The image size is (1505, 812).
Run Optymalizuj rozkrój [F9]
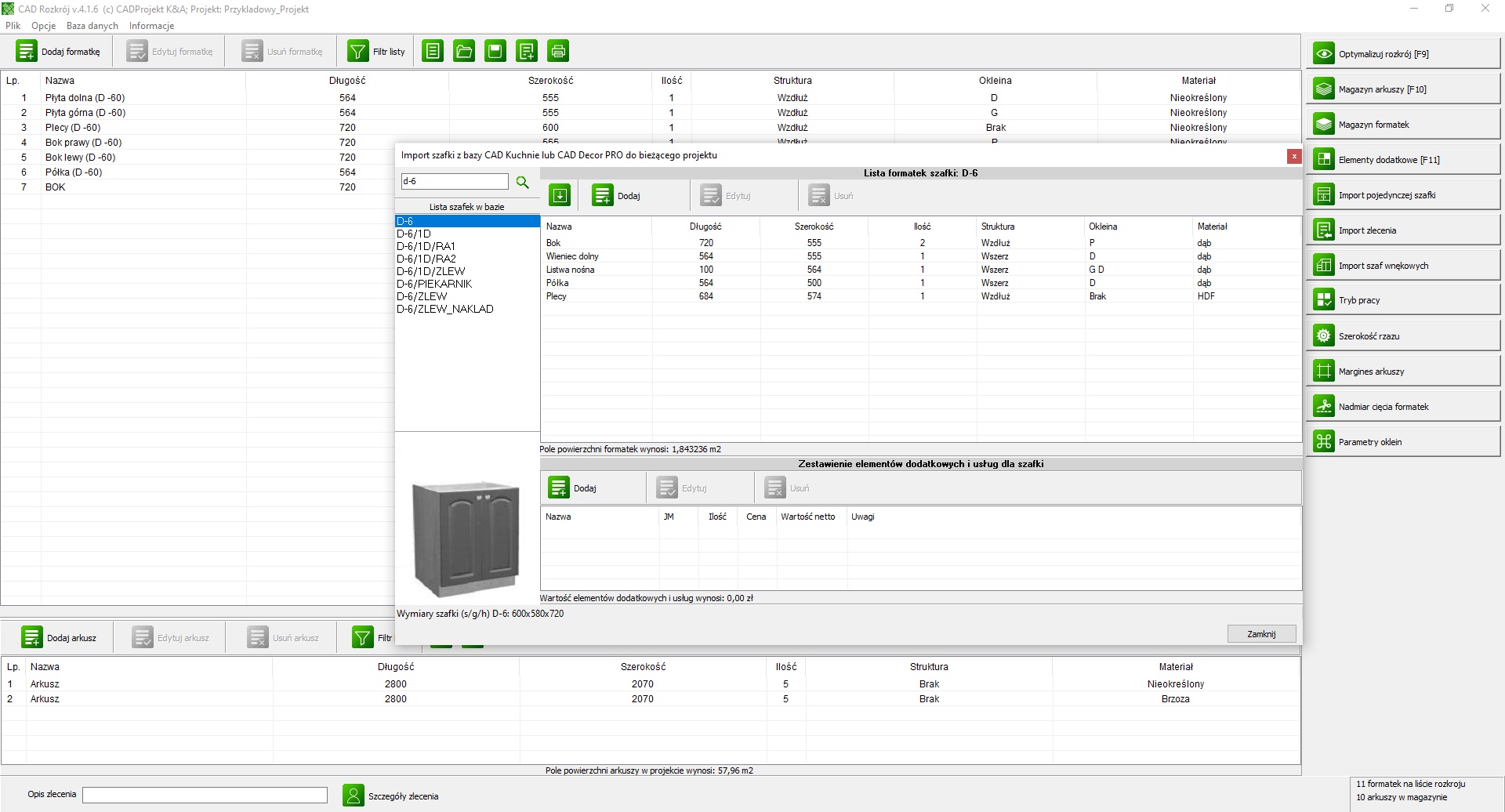tap(1402, 54)
